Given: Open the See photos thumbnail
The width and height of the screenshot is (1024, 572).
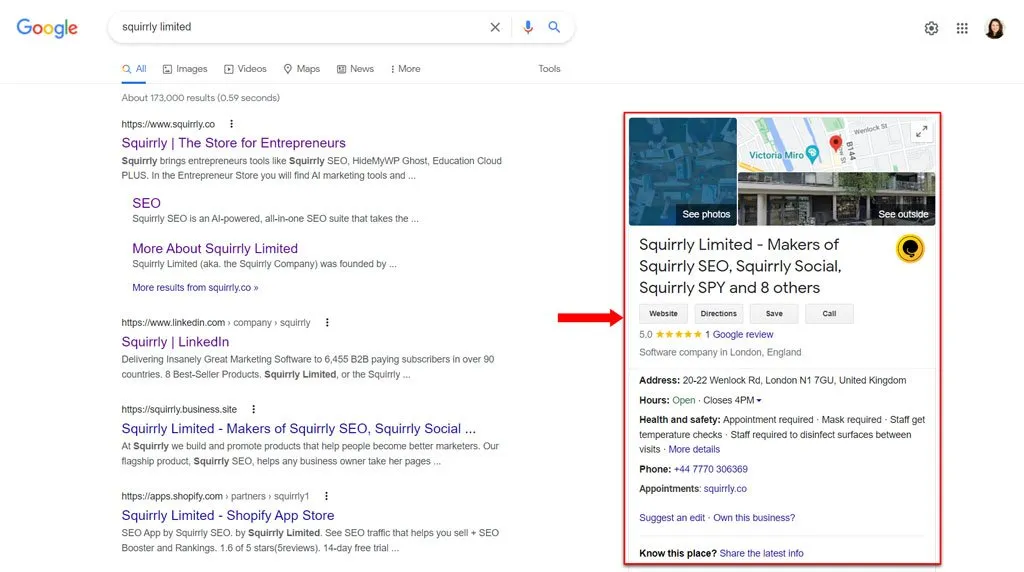Looking at the screenshot, I should (x=683, y=172).
